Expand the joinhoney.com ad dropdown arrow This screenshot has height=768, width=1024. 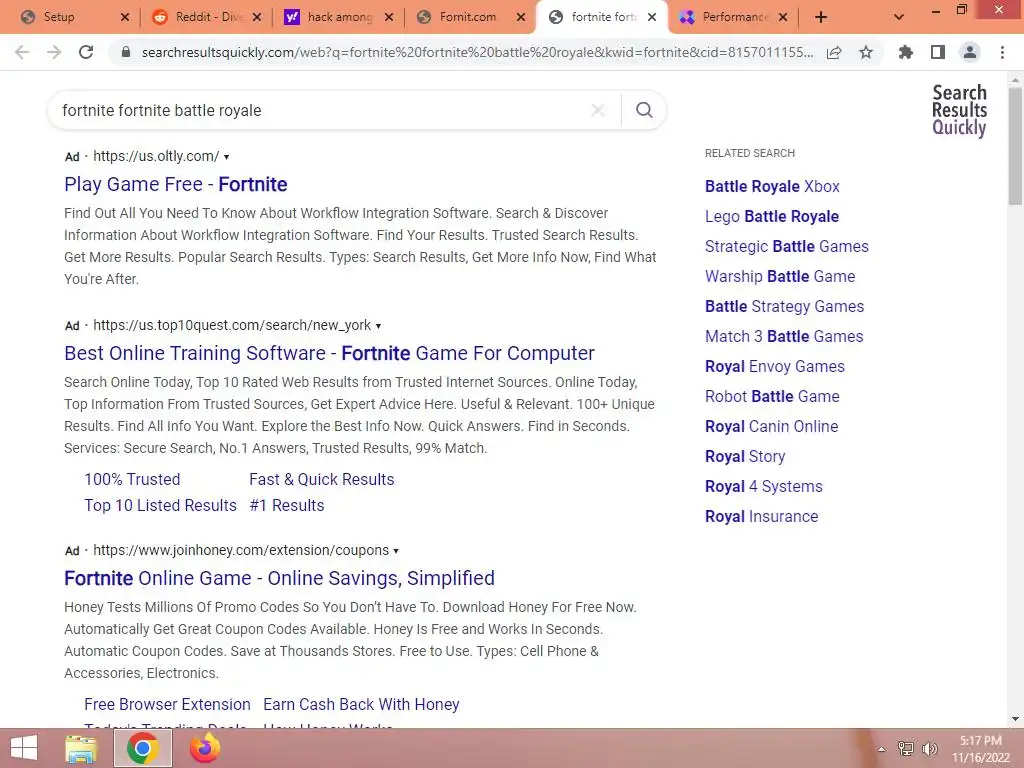click(x=396, y=551)
